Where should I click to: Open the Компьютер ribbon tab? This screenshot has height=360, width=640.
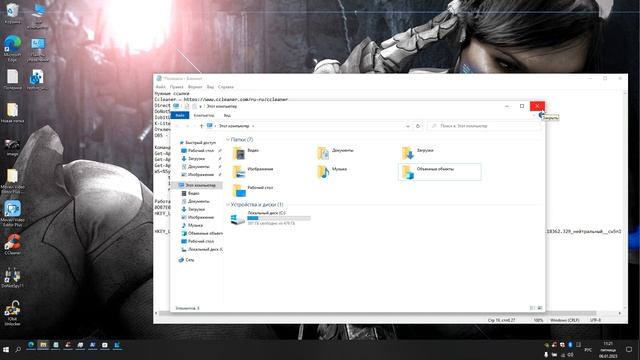[x=204, y=116]
